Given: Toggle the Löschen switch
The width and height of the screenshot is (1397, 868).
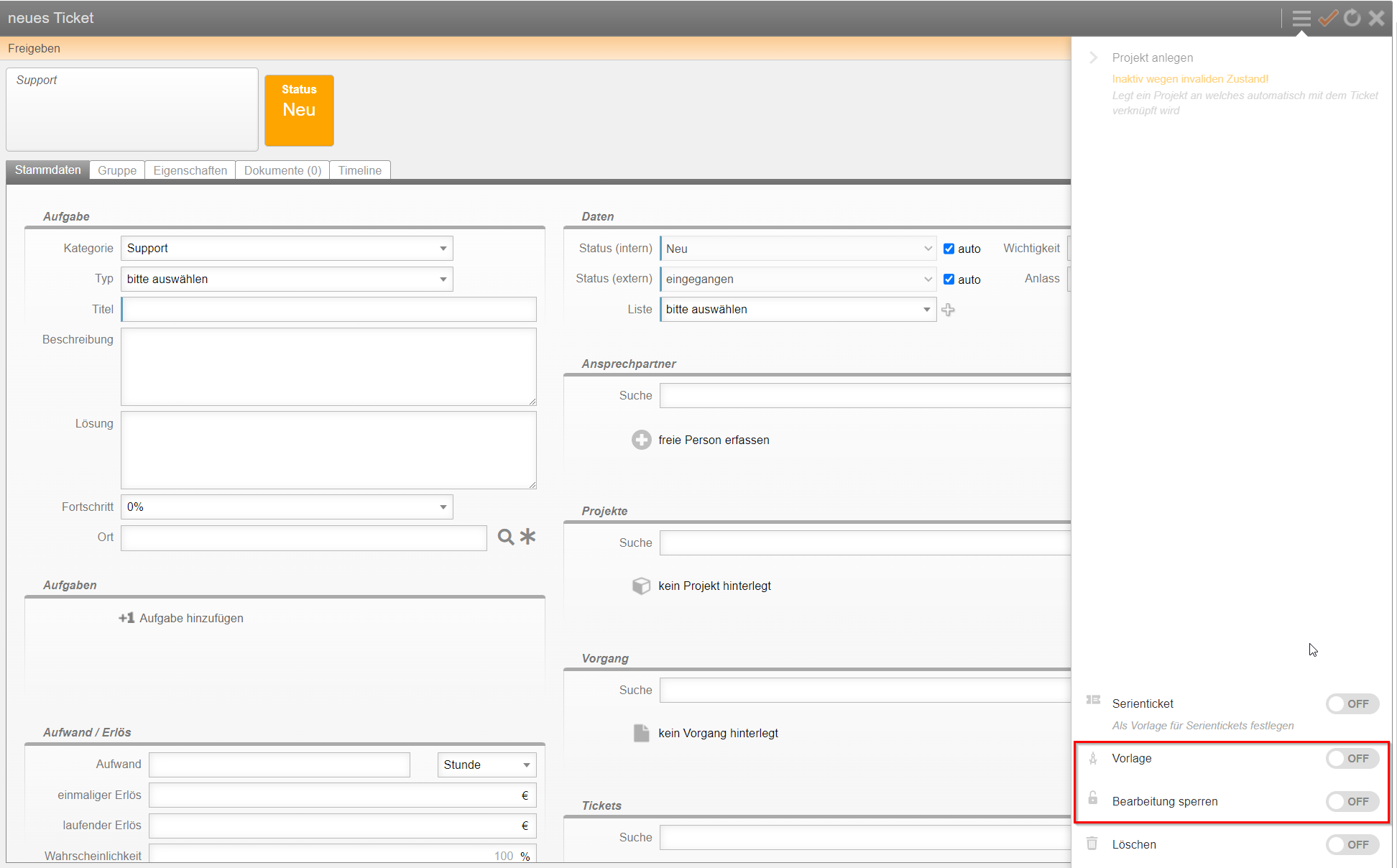Looking at the screenshot, I should click(x=1352, y=844).
